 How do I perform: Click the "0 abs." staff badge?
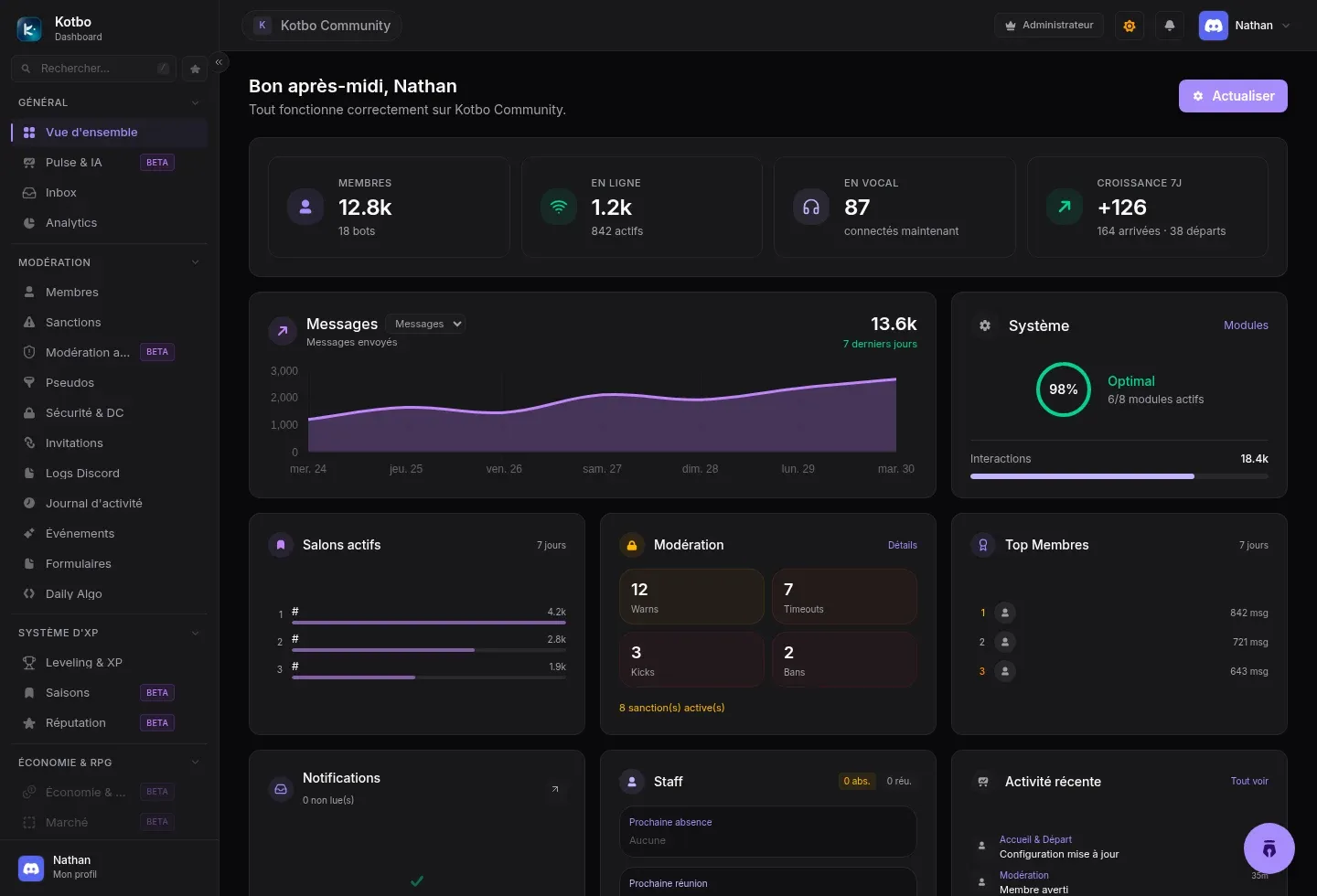pyautogui.click(x=856, y=781)
